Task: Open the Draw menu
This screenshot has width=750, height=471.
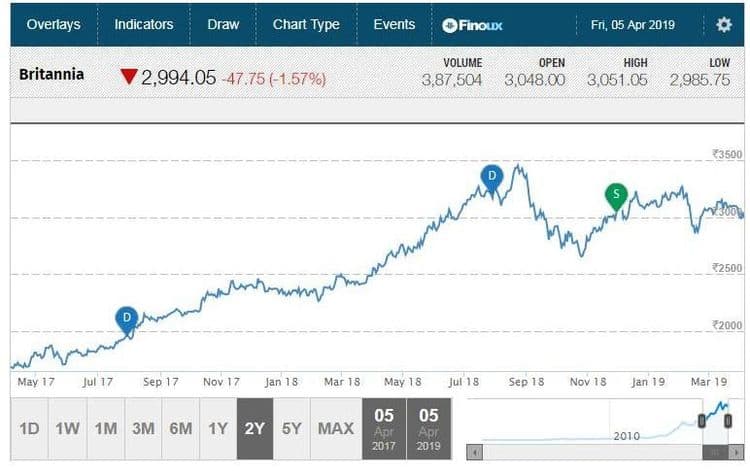Action: coord(223,25)
